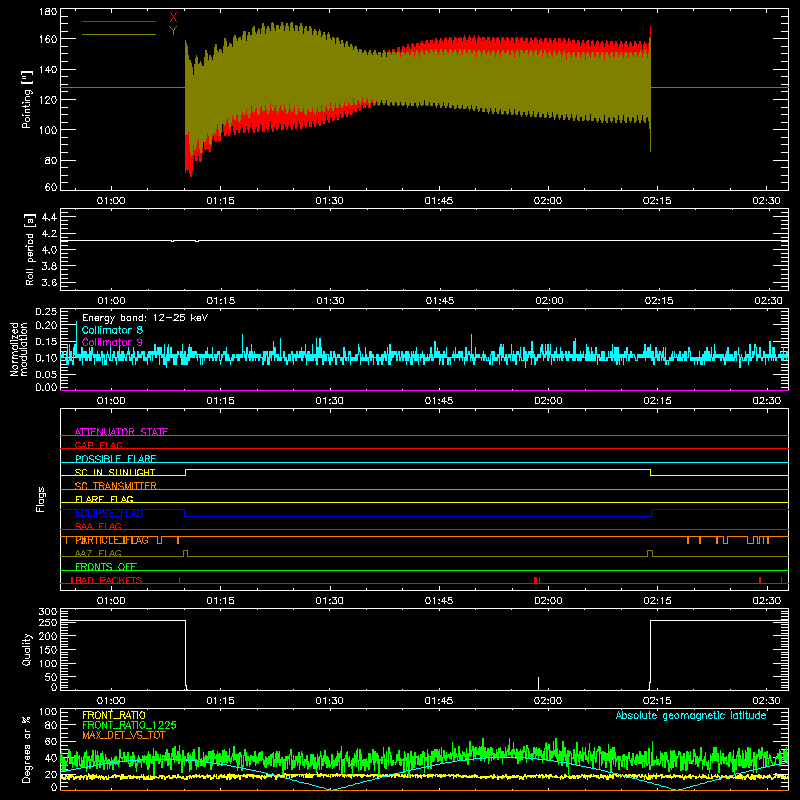This screenshot has height=800, width=800.
Task: Click the Degrees or % axis title
Action: [x=26, y=750]
